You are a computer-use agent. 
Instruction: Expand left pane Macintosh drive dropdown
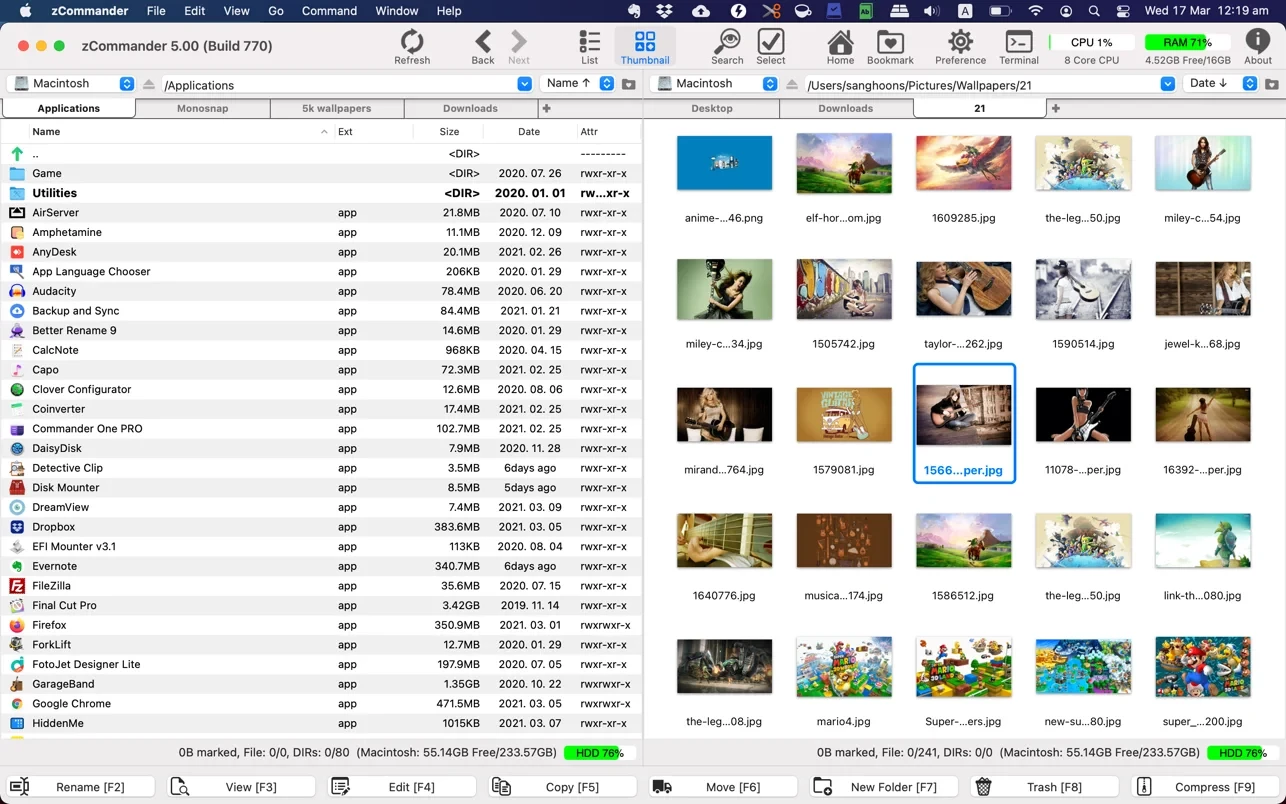pyautogui.click(x=126, y=84)
